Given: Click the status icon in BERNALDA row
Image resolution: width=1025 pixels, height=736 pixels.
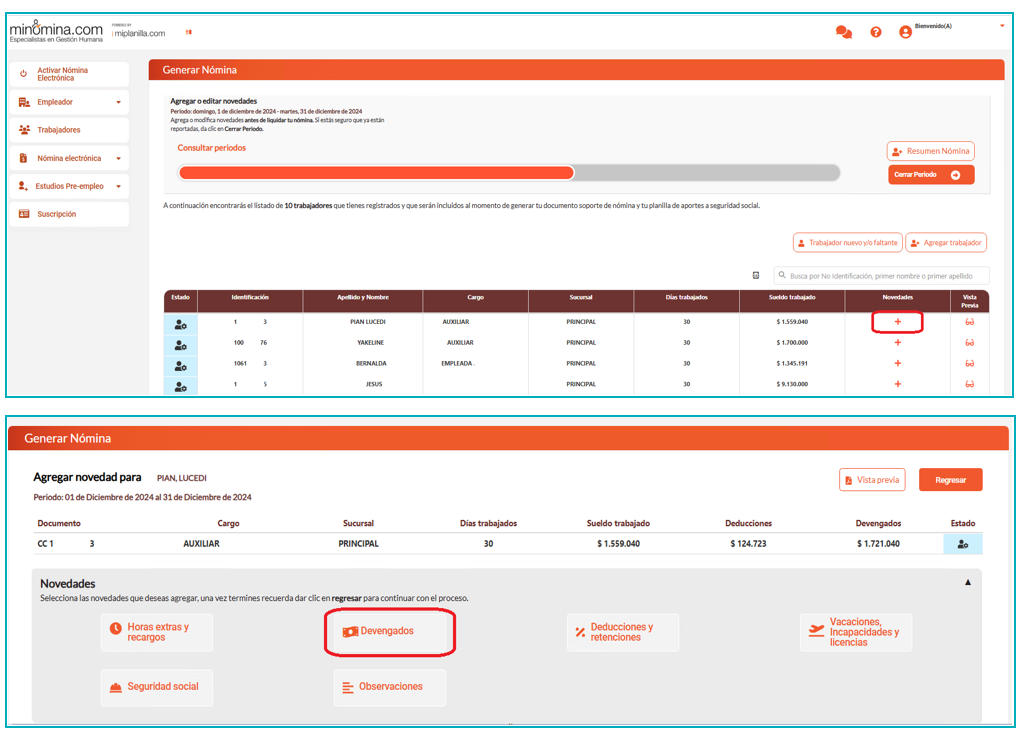Looking at the screenshot, I should pos(181,364).
